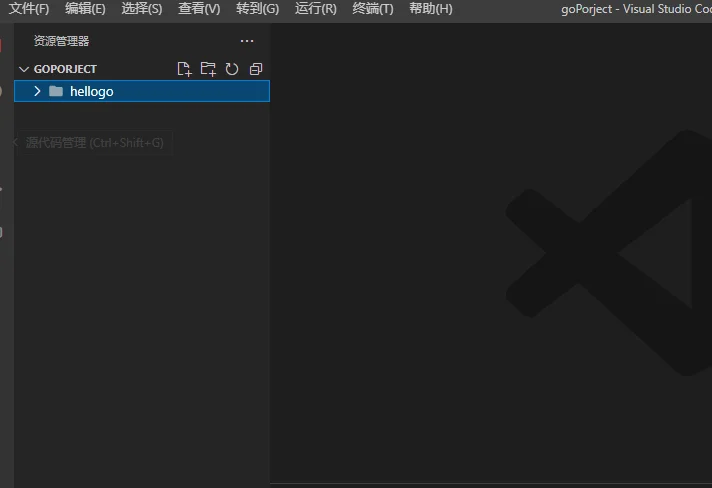Open the 帮助(H) menu
Viewport: 712px width, 488px height.
430,9
